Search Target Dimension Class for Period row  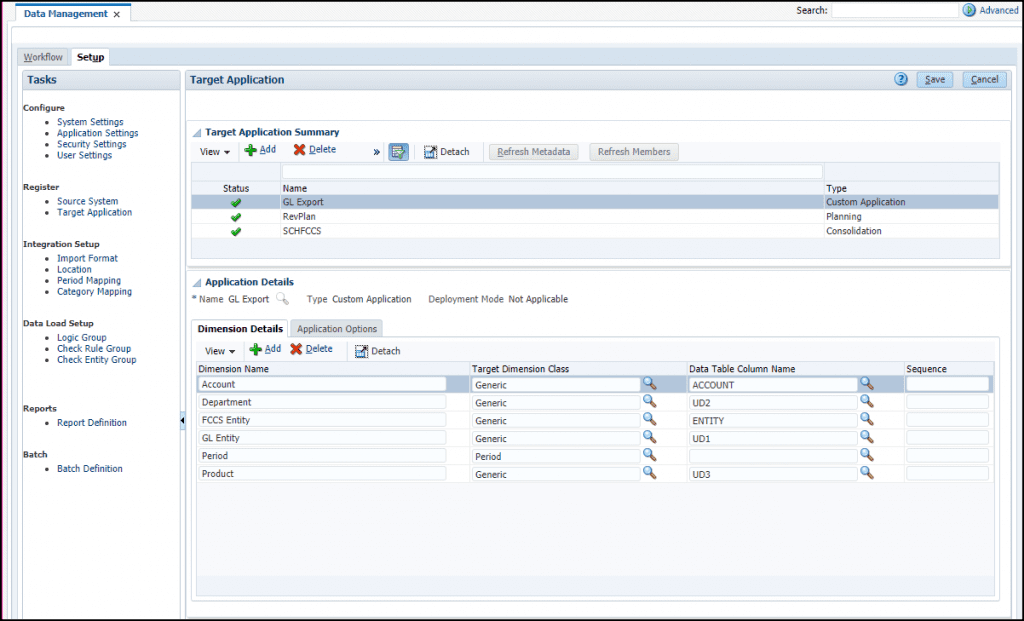650,454
